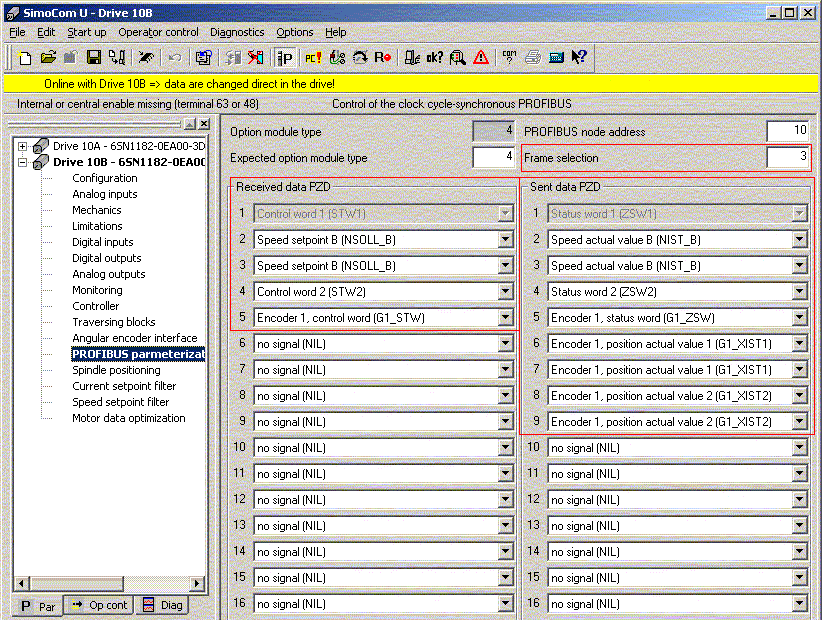
Task: Click the PROFIBUS node address field
Action: [x=788, y=130]
